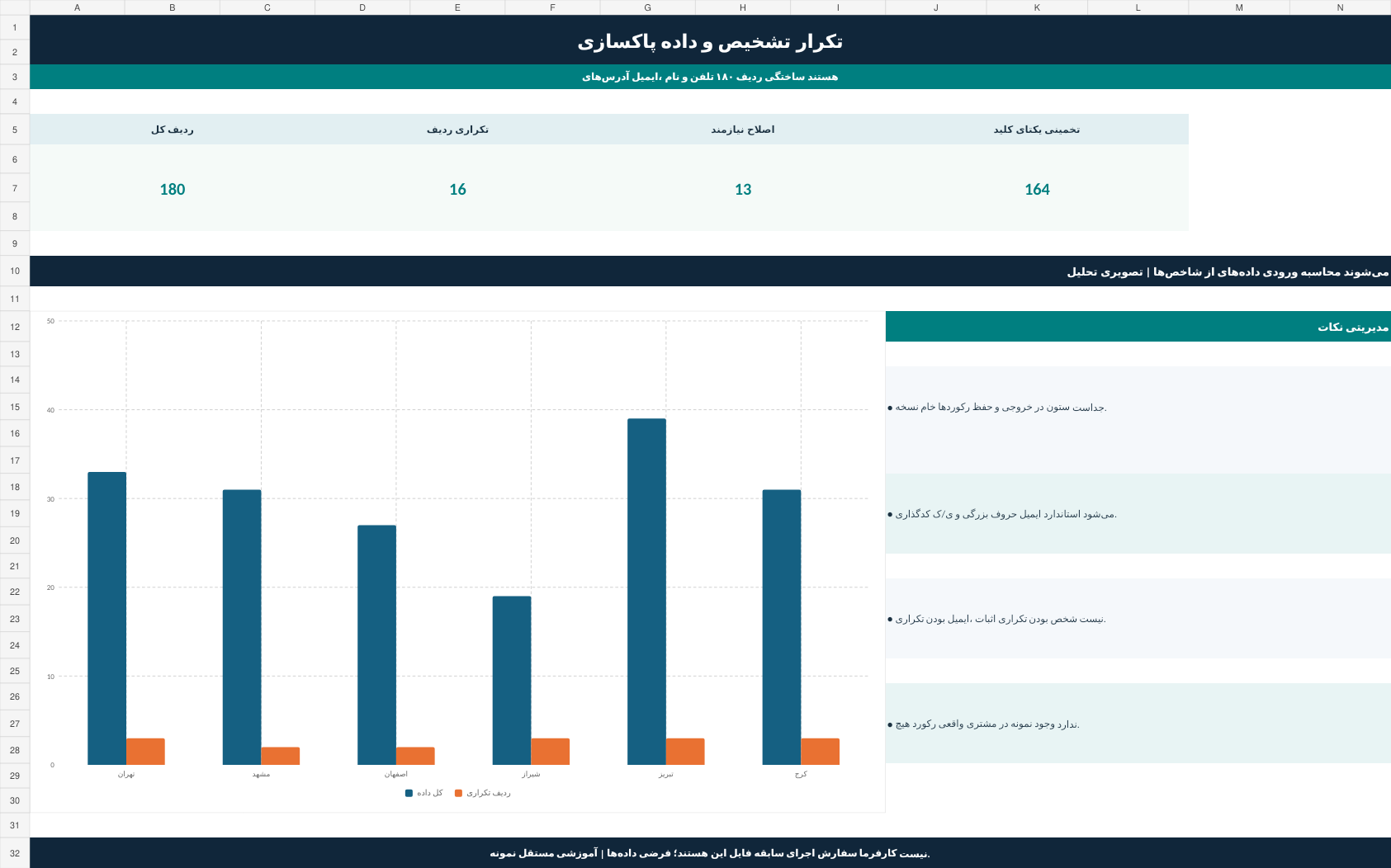The height and width of the screenshot is (868, 1391).
Task: Click the y-axis value 30
Action: [x=50, y=499]
